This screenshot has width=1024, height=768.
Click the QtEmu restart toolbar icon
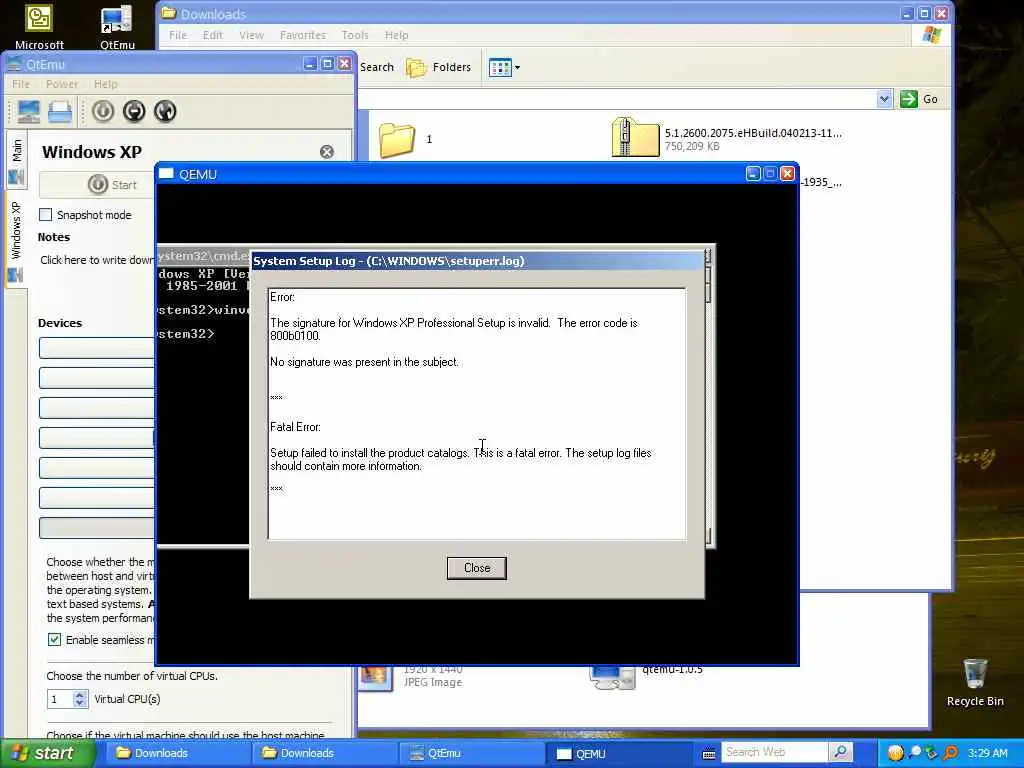(x=165, y=111)
